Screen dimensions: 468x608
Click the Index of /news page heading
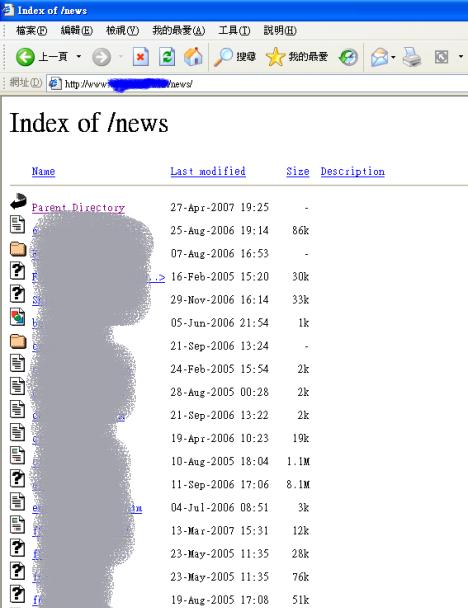coord(89,123)
